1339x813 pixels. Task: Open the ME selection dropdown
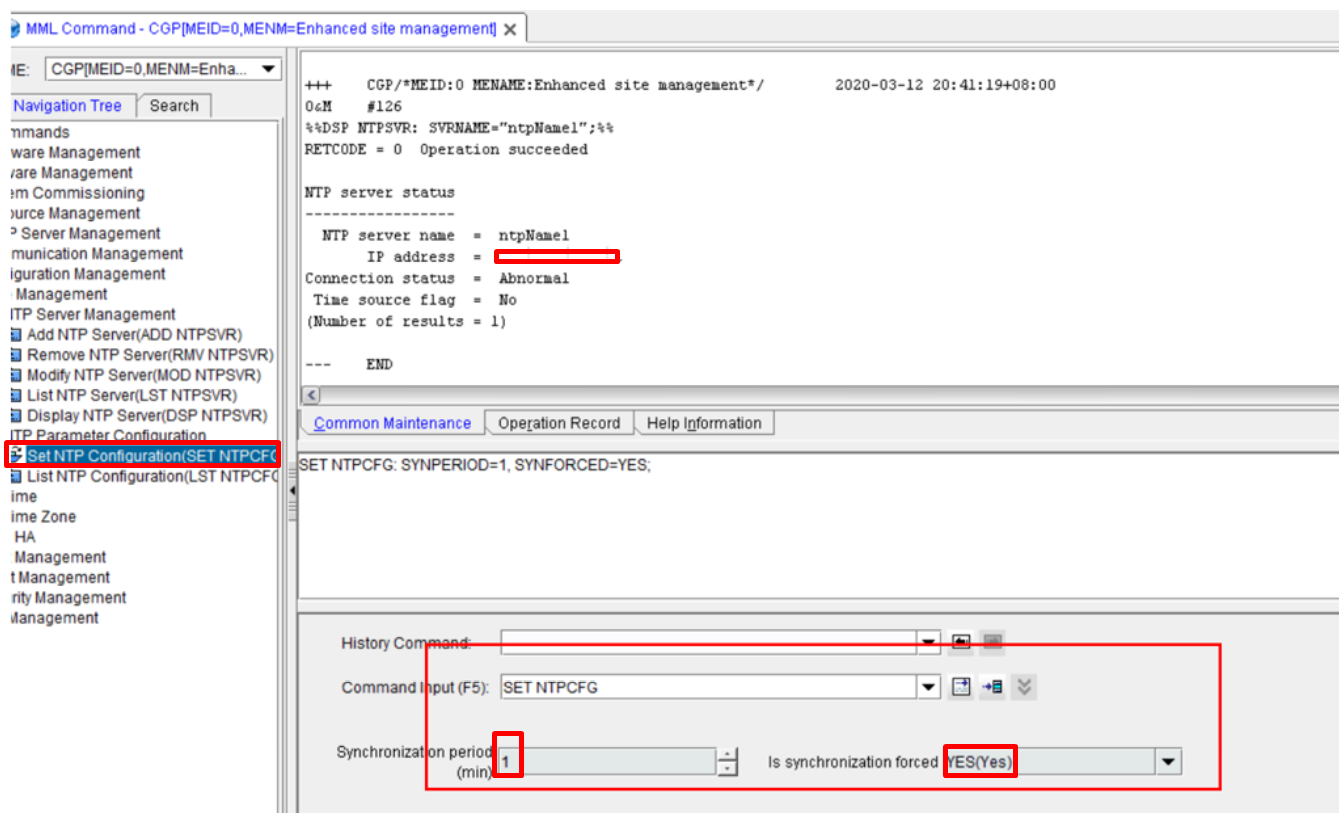tap(268, 69)
